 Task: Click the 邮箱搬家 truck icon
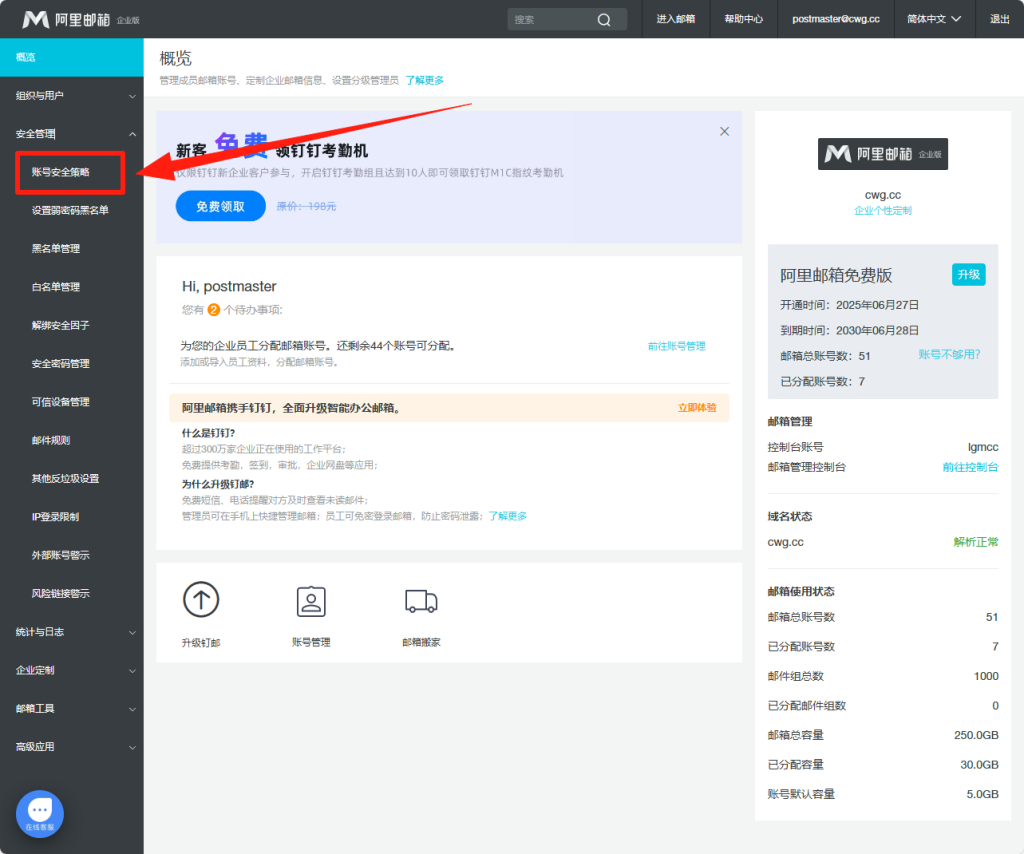point(421,601)
